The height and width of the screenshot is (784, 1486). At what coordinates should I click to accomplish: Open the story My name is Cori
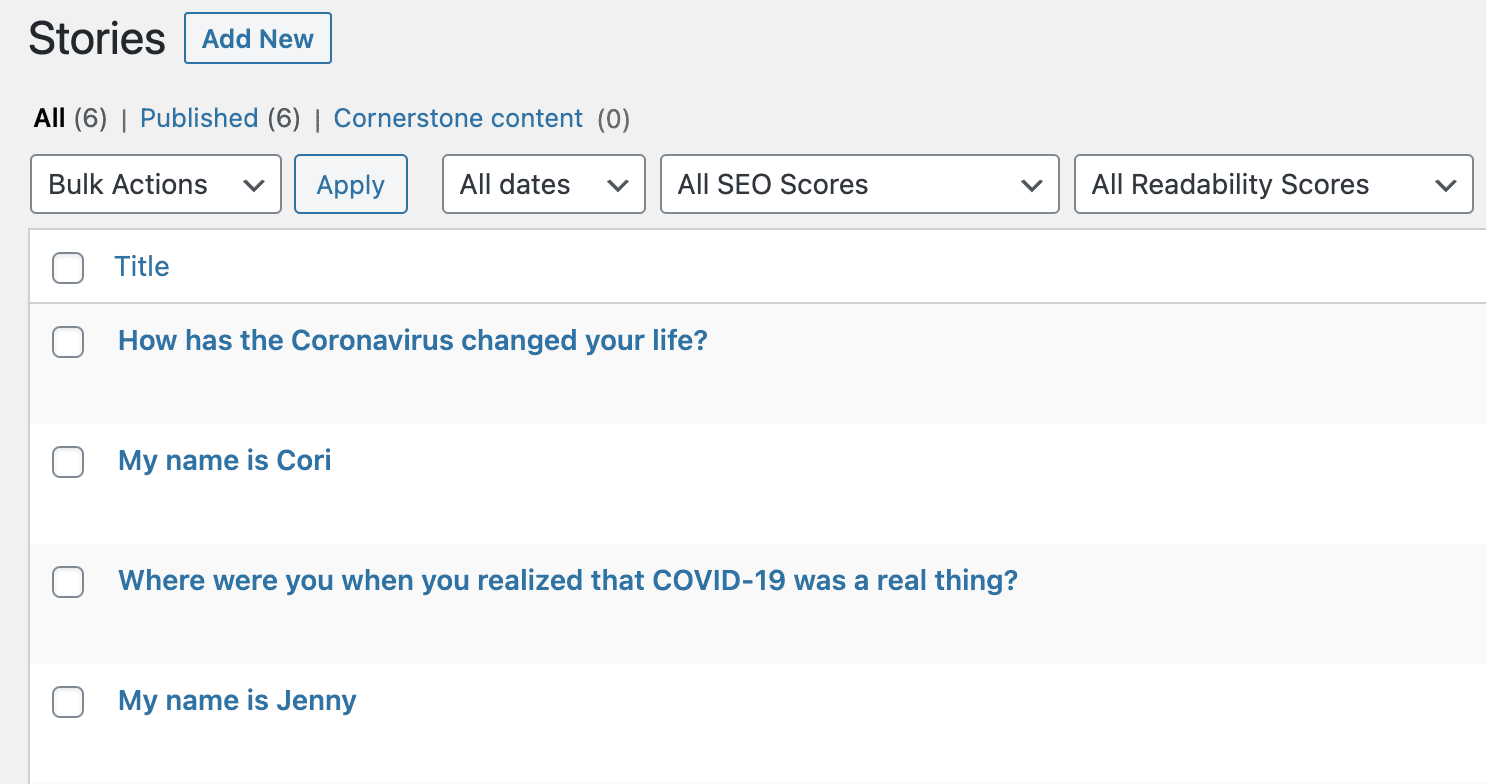point(224,461)
